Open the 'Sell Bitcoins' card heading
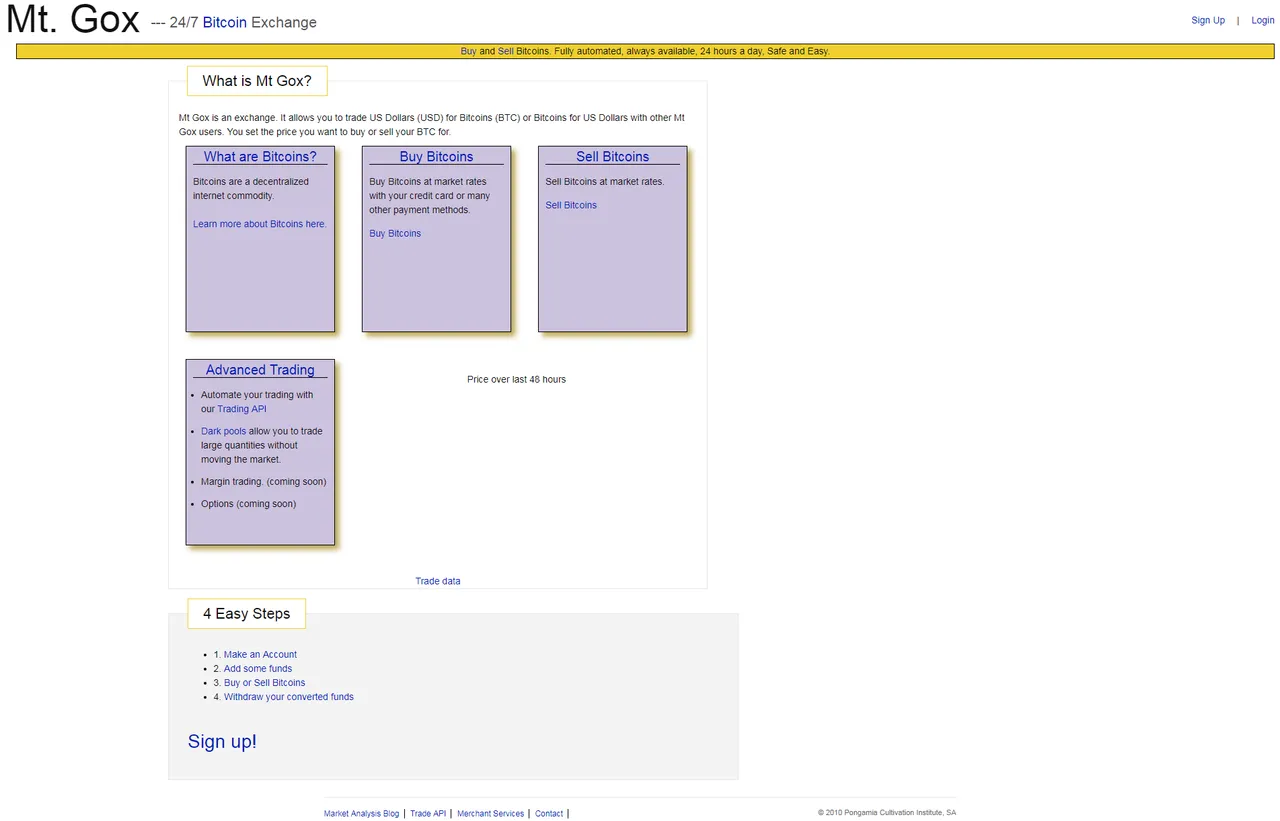This screenshot has width=1280, height=821. (612, 156)
